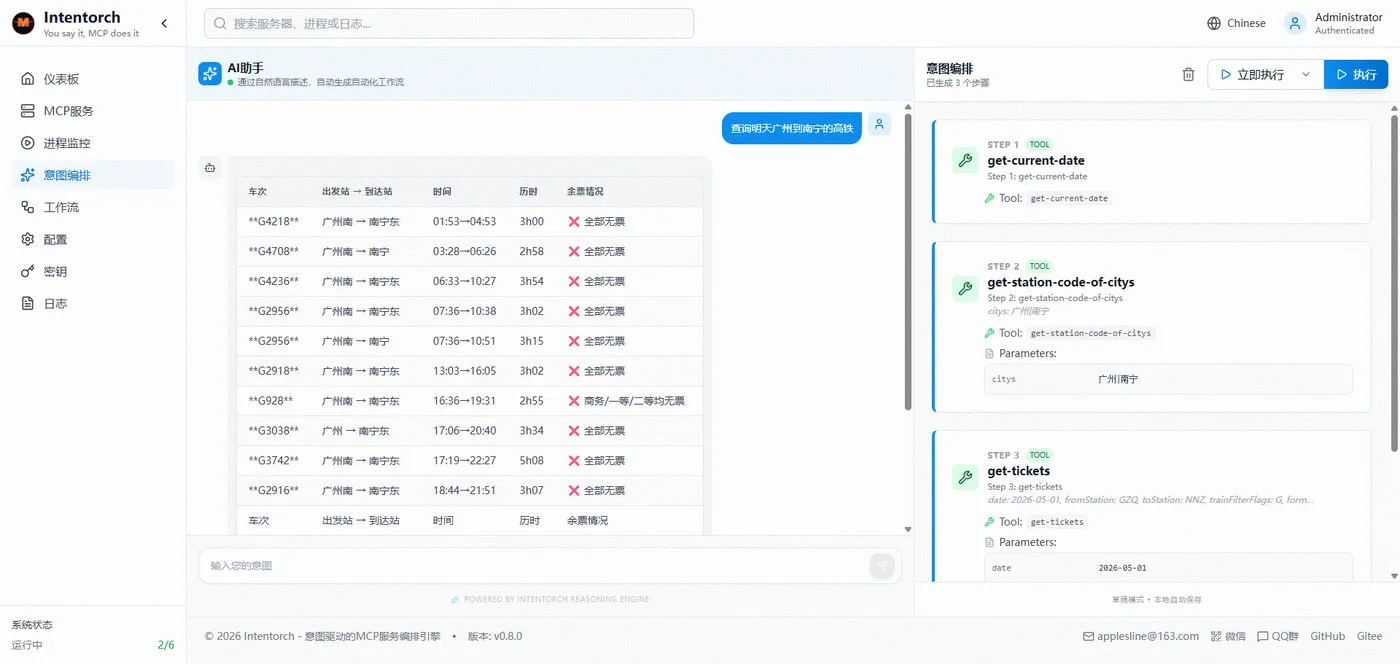The width and height of the screenshot is (1400, 664).
Task: Click the 意图编排 sparkle icon in sidebar
Action: 28,175
